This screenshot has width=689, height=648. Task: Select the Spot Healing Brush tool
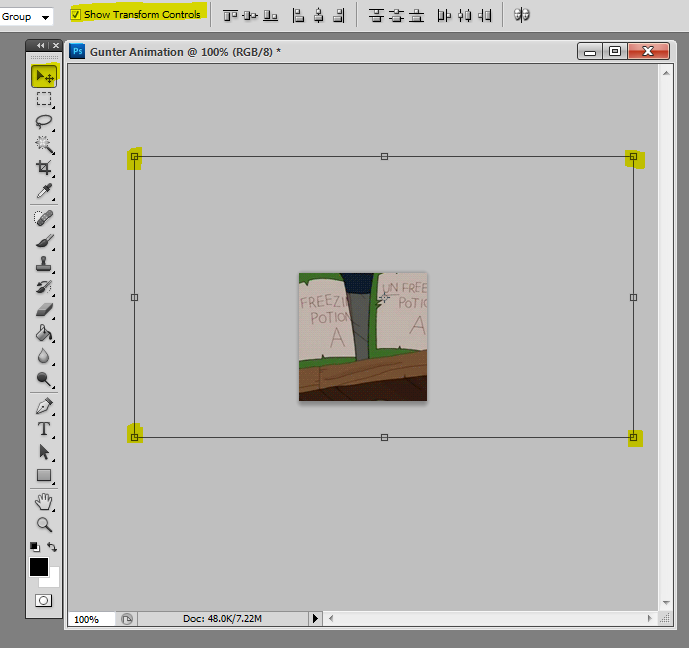(44, 218)
